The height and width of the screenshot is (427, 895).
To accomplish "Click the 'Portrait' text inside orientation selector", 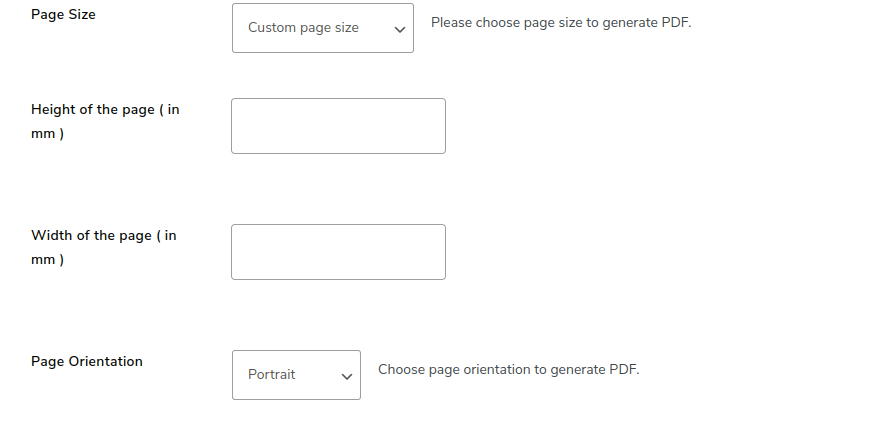I will (272, 374).
